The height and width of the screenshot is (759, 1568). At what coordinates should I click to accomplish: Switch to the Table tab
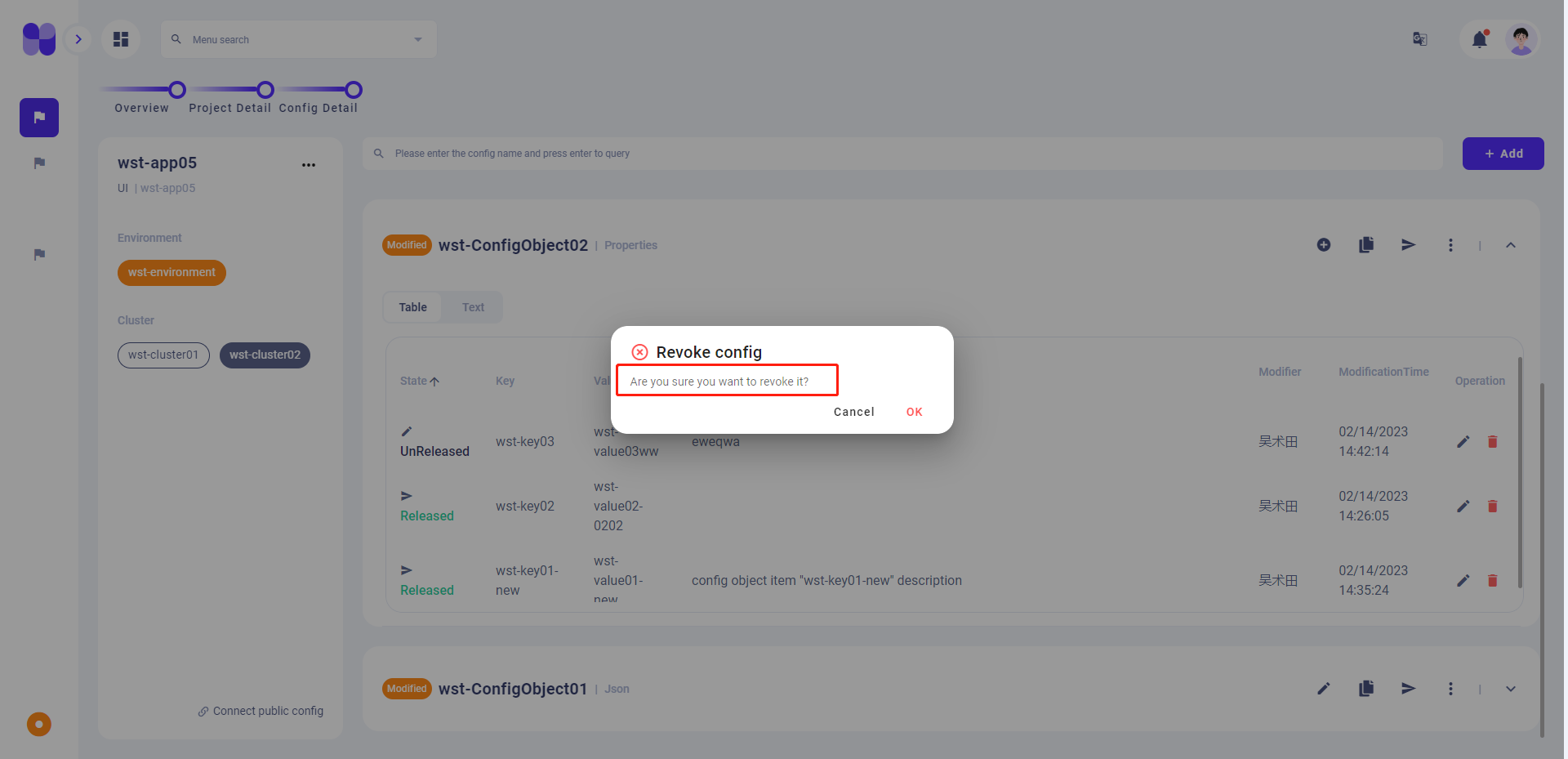click(413, 307)
